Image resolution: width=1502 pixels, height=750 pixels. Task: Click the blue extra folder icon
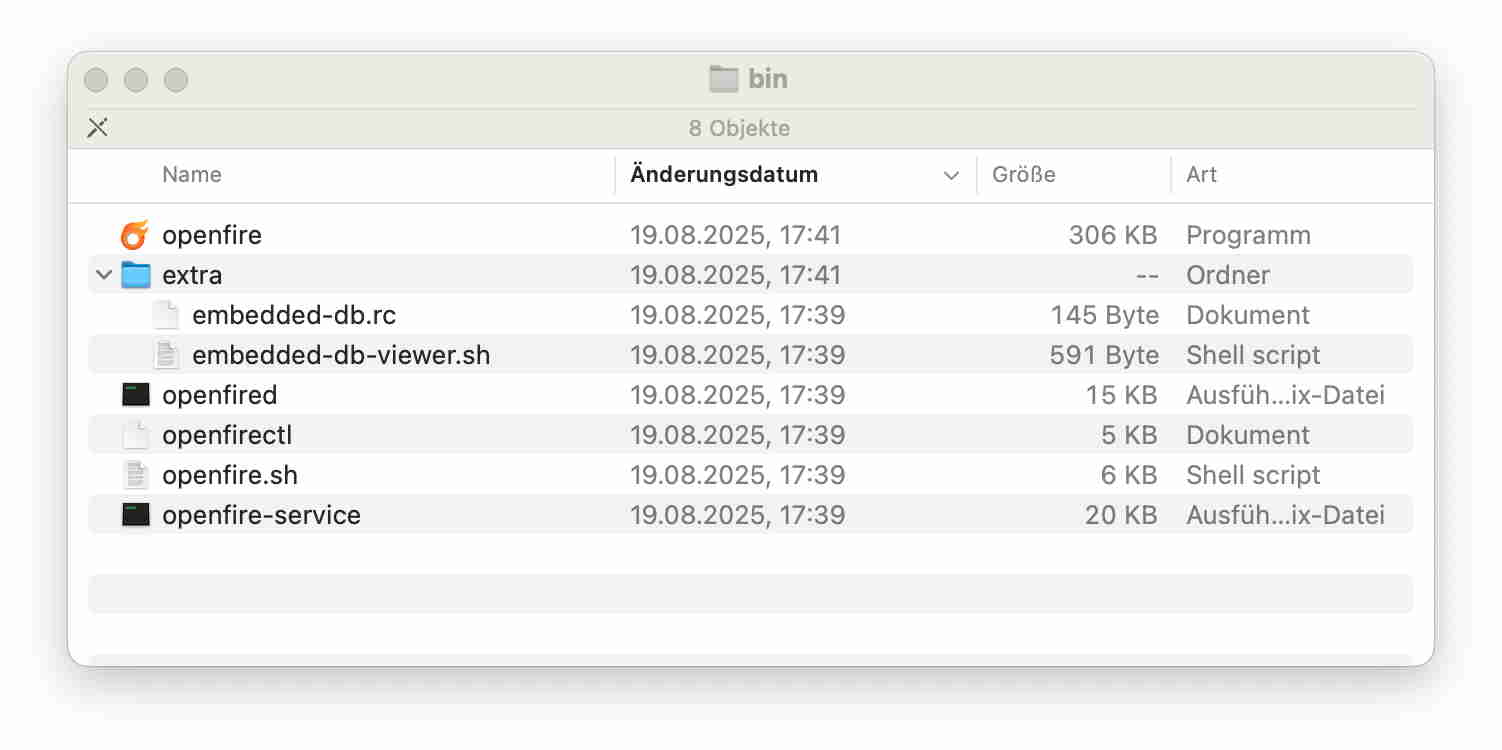click(x=135, y=275)
